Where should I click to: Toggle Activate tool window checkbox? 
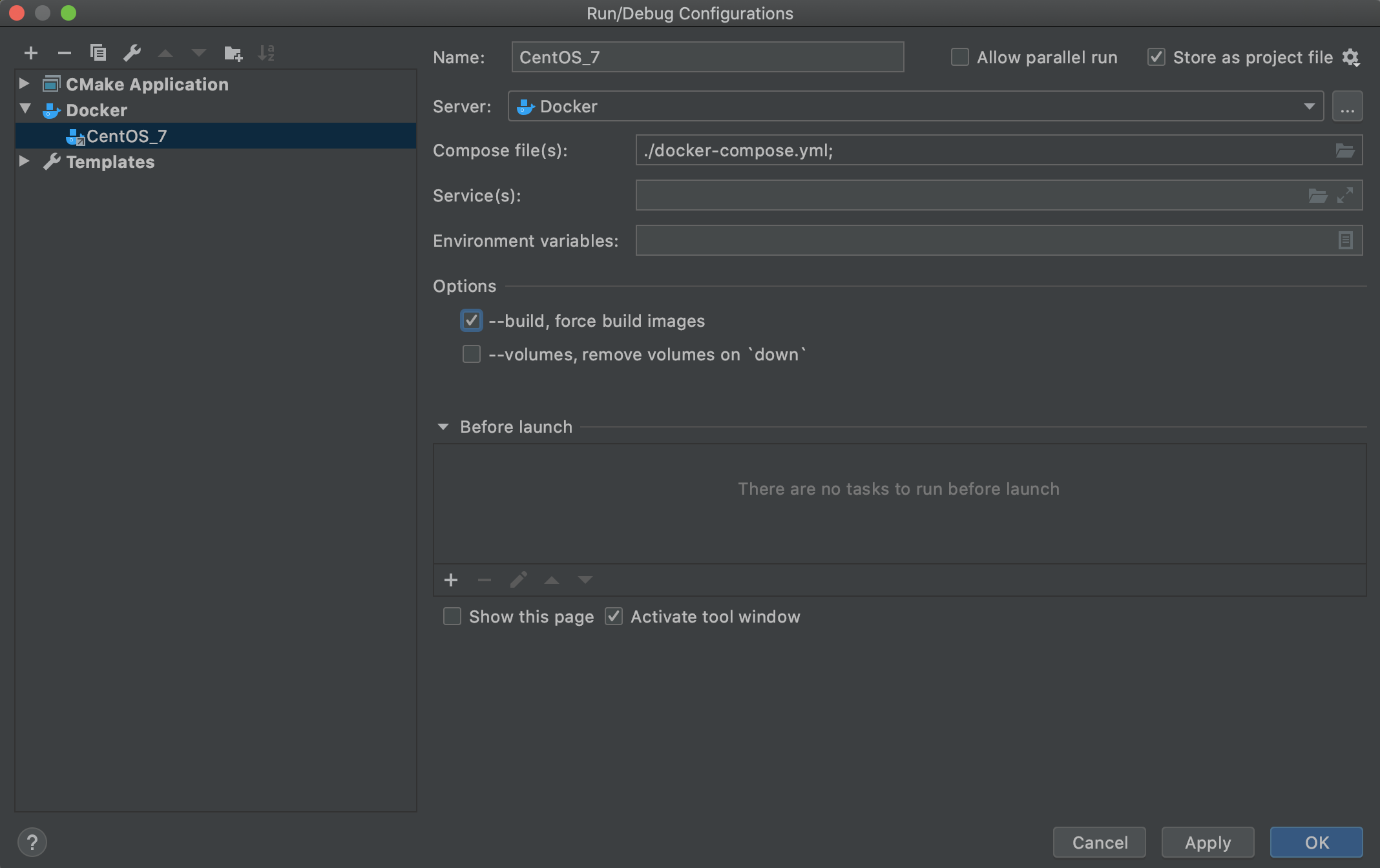[614, 617]
